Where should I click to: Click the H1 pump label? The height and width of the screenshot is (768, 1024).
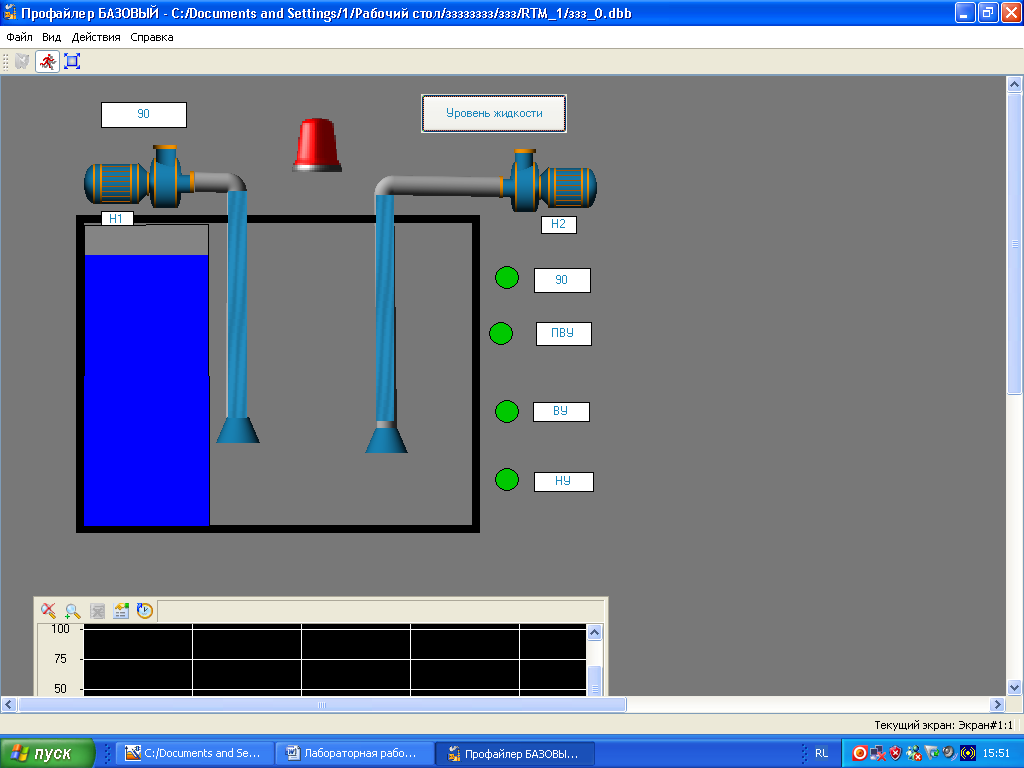click(x=117, y=218)
